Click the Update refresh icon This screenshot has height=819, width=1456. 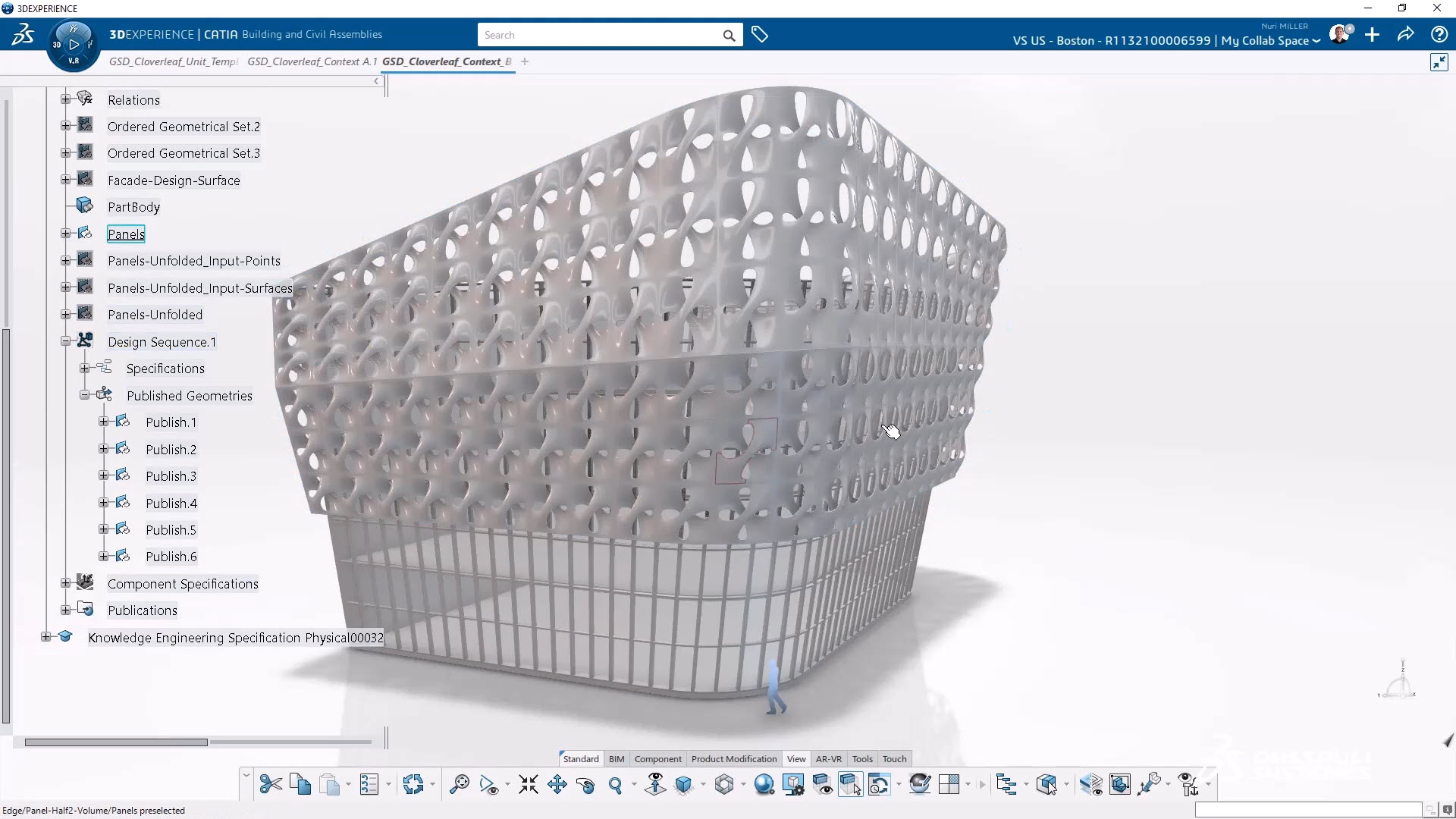(x=413, y=785)
